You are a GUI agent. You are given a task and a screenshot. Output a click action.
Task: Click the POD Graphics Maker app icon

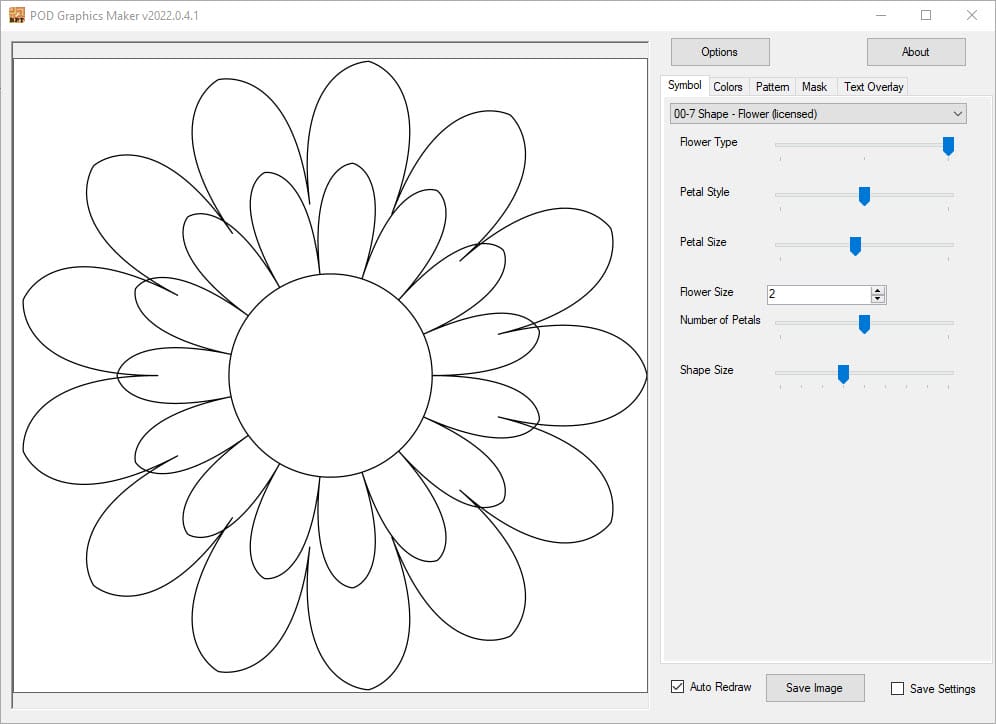tap(17, 15)
